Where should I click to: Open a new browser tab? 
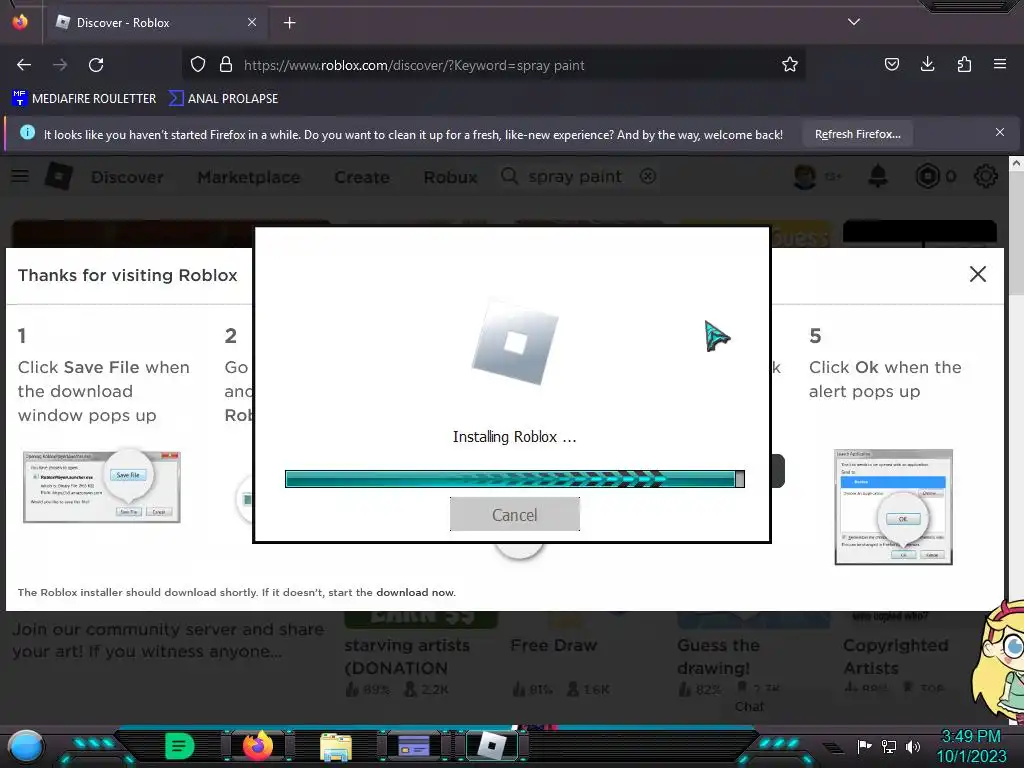click(x=289, y=23)
